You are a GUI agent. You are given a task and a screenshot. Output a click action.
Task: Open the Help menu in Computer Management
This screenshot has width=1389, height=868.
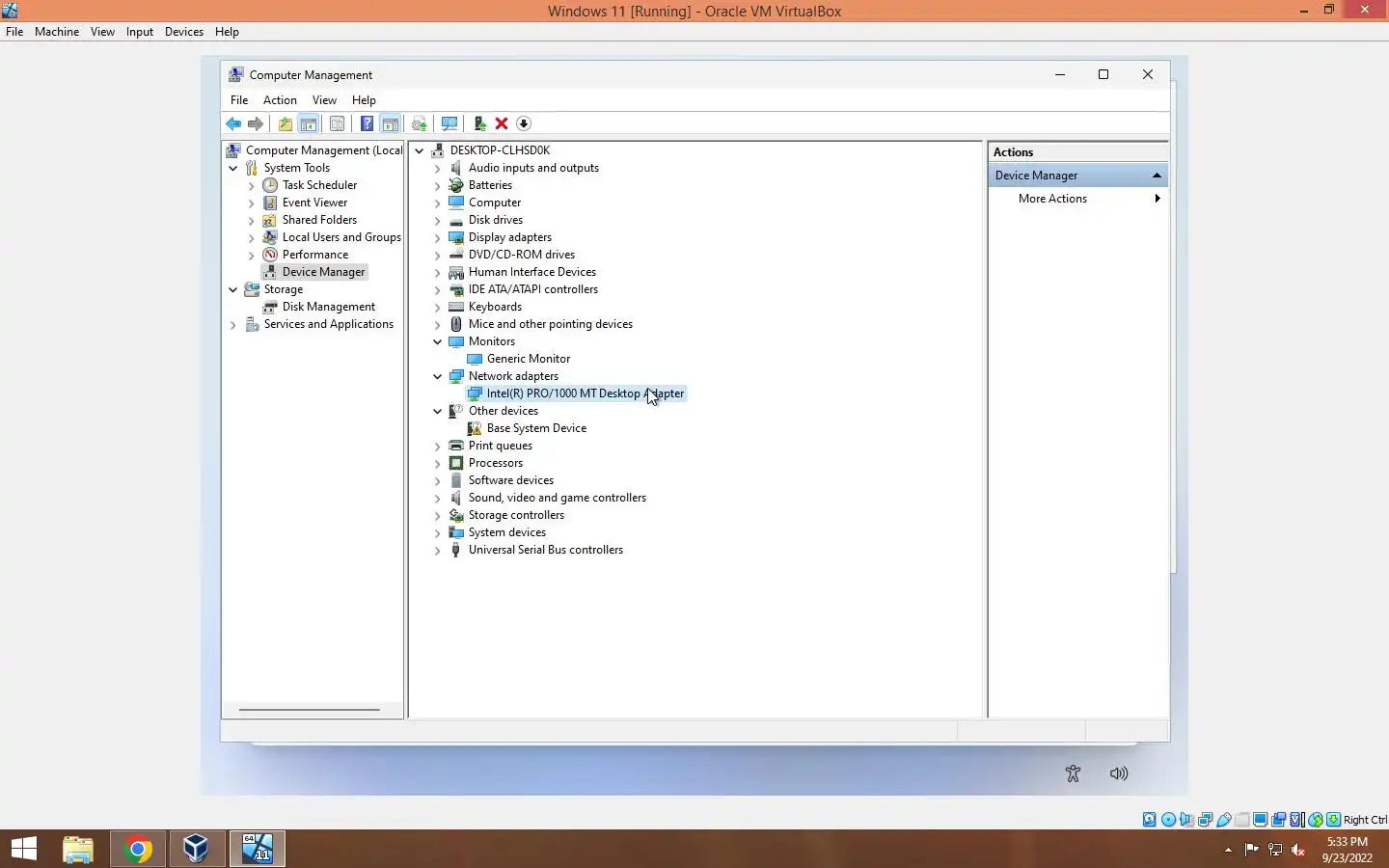364,100
